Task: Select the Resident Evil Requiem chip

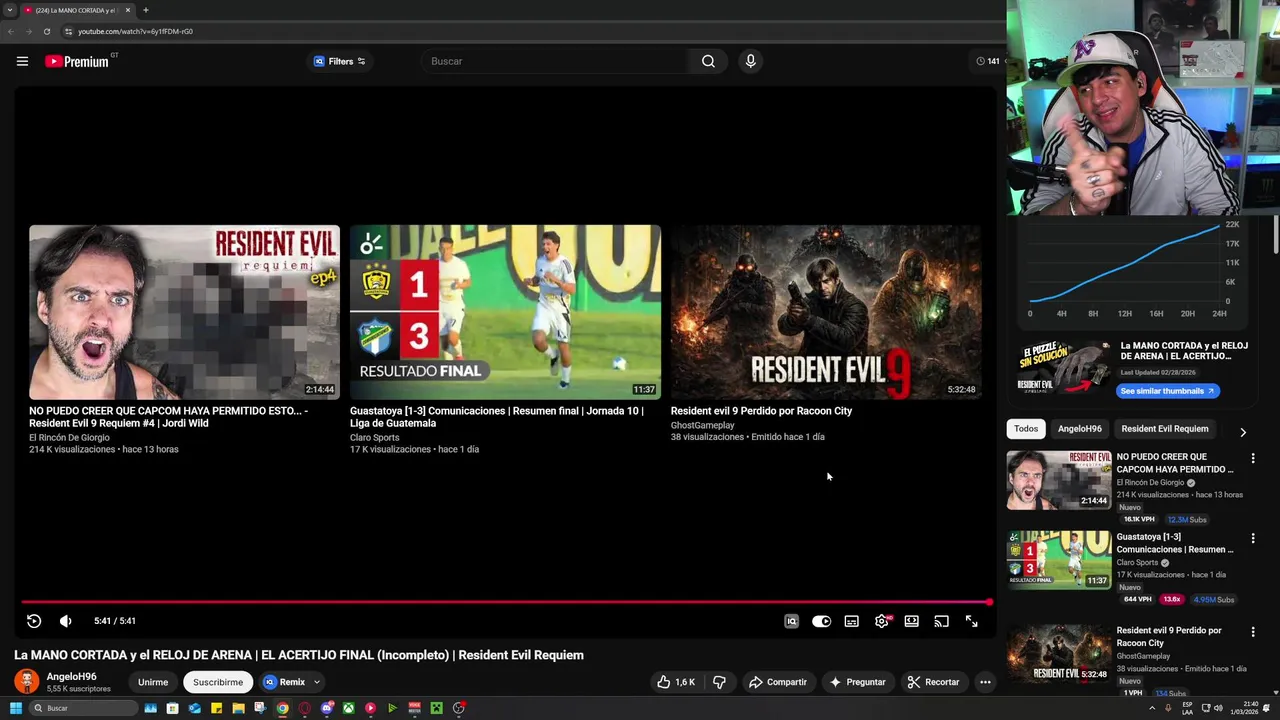Action: pos(1165,429)
